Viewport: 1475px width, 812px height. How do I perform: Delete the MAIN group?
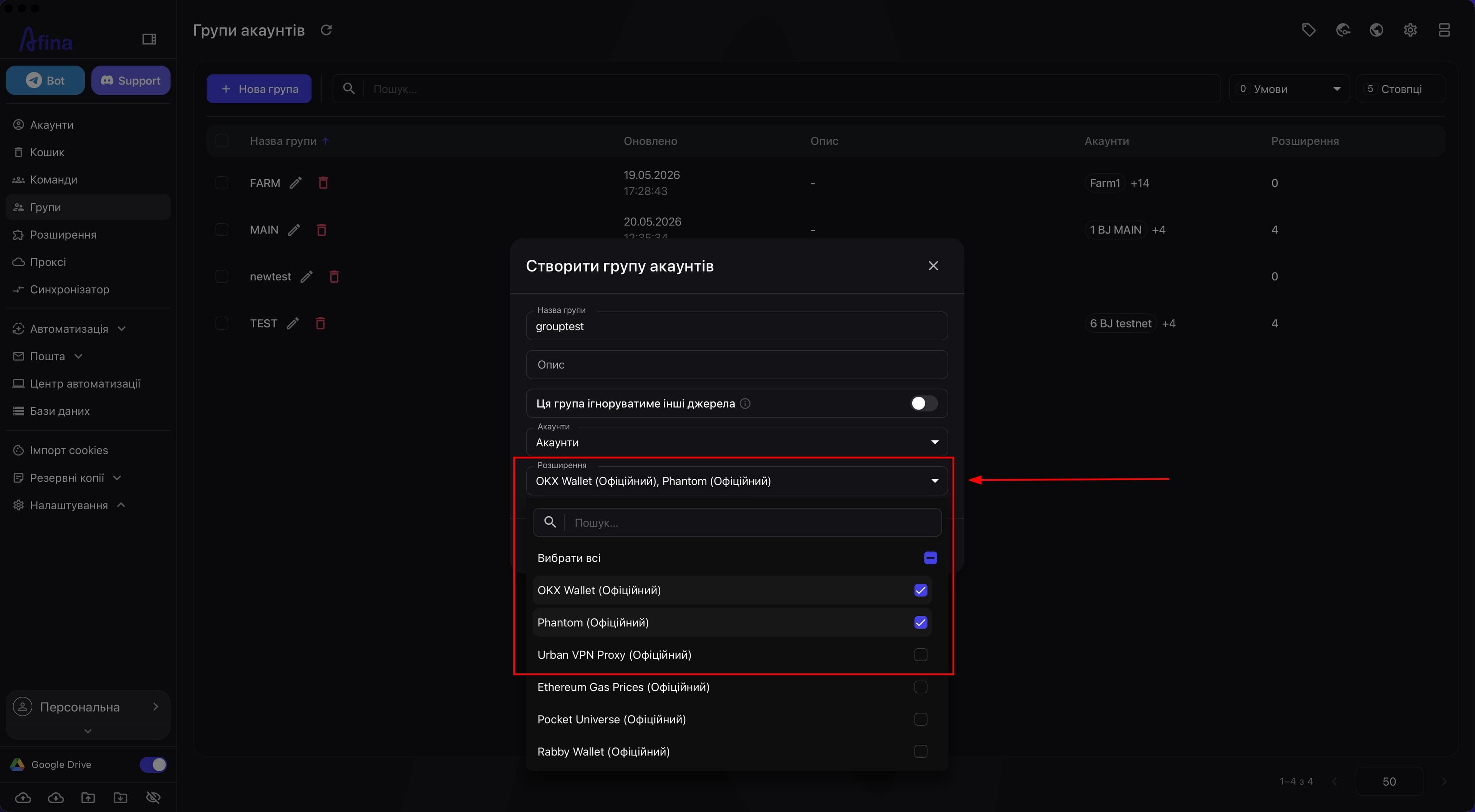[321, 230]
